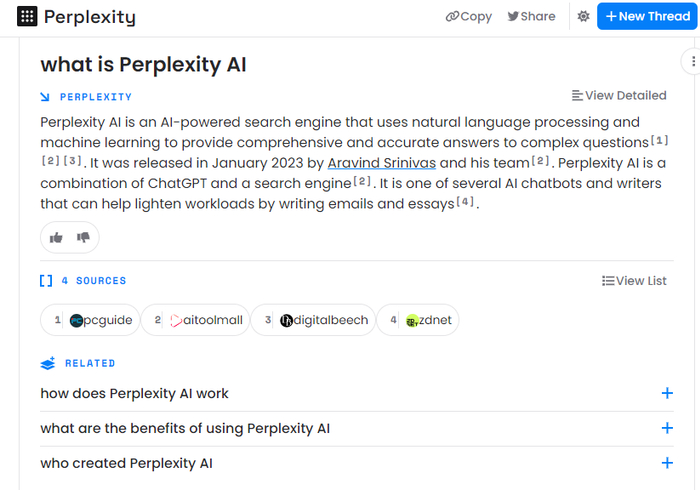Image resolution: width=700 pixels, height=490 pixels.
Task: Switch to View Detailed mode
Action: [x=619, y=96]
